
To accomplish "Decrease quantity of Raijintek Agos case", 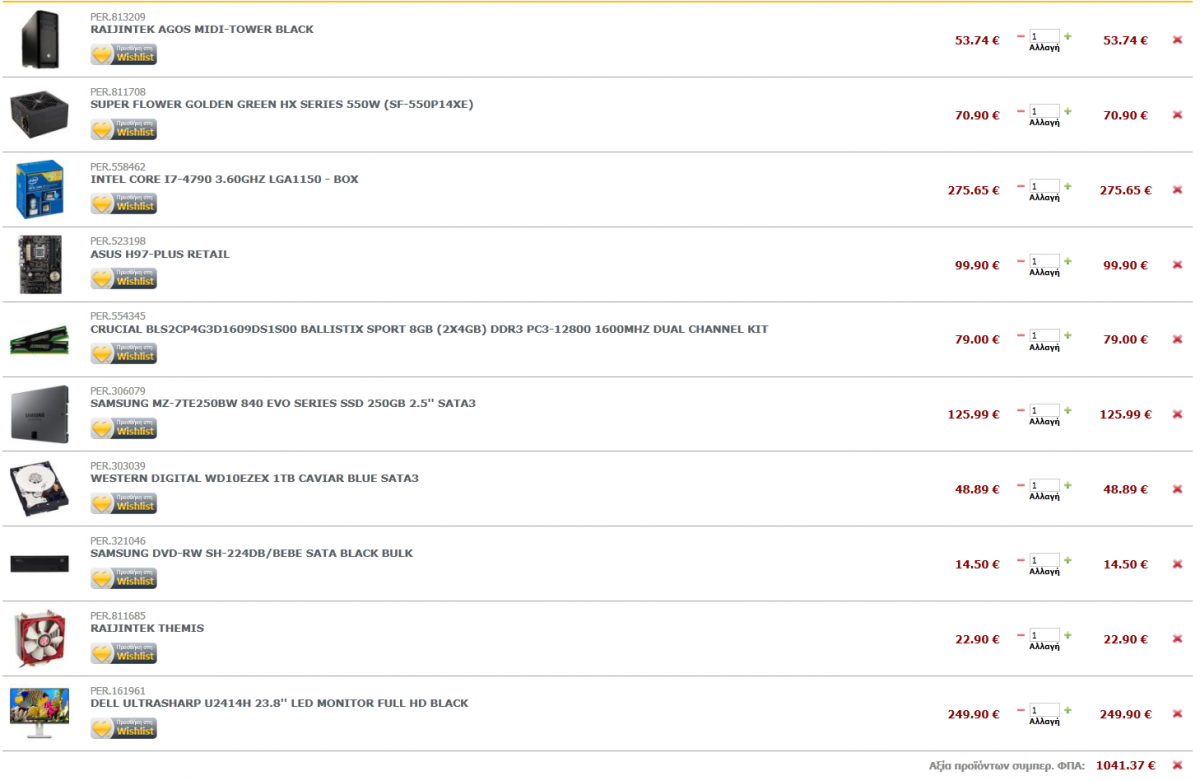I will click(1021, 36).
